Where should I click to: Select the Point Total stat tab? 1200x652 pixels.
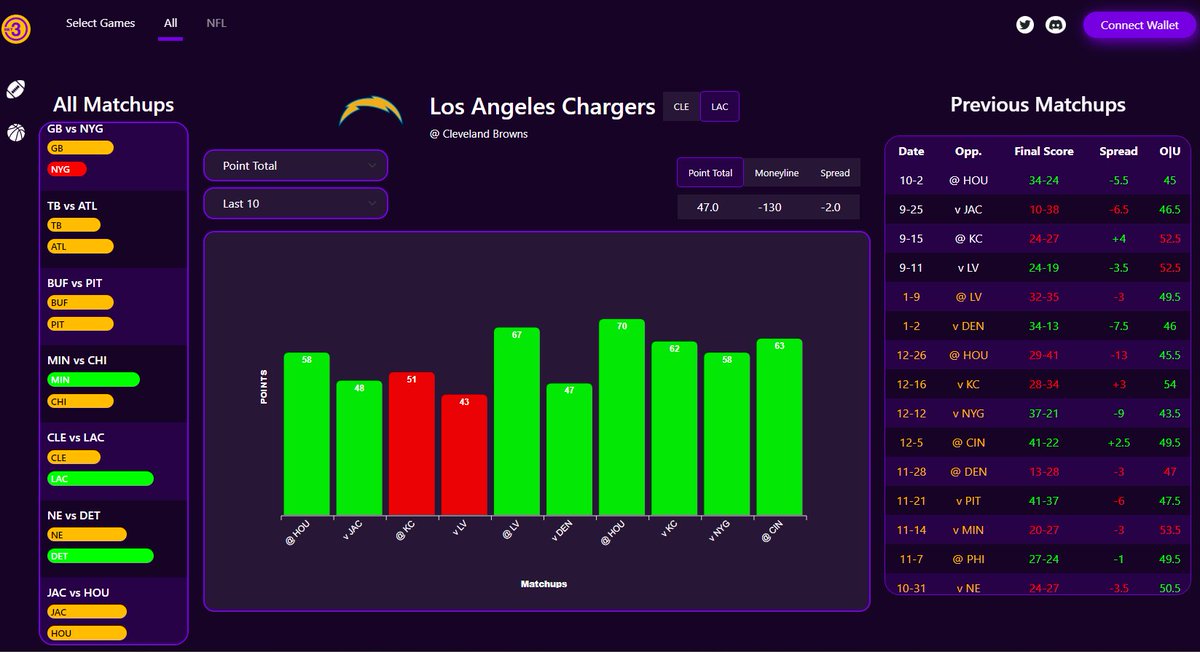710,173
